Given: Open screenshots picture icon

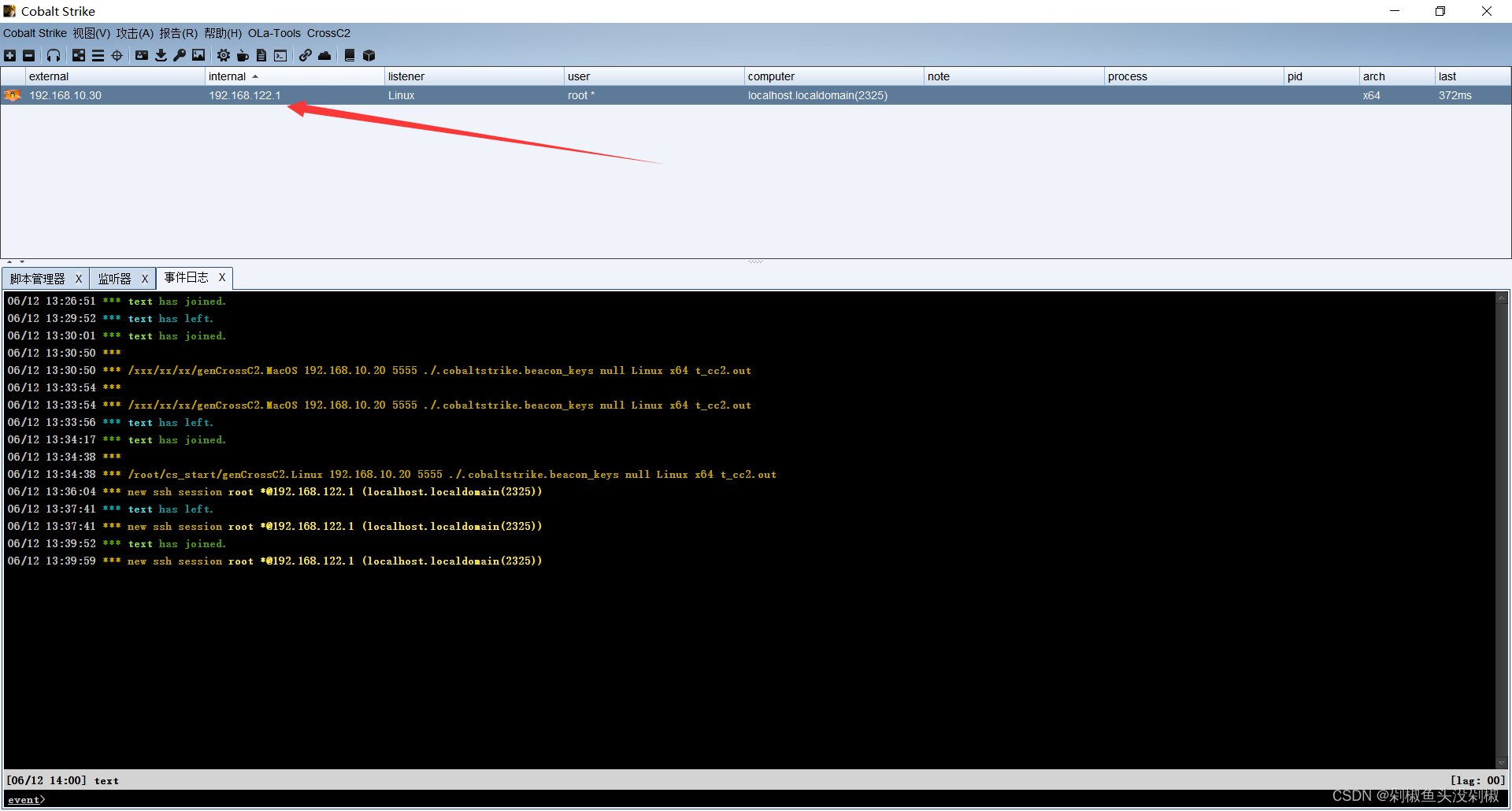Looking at the screenshot, I should [x=198, y=55].
